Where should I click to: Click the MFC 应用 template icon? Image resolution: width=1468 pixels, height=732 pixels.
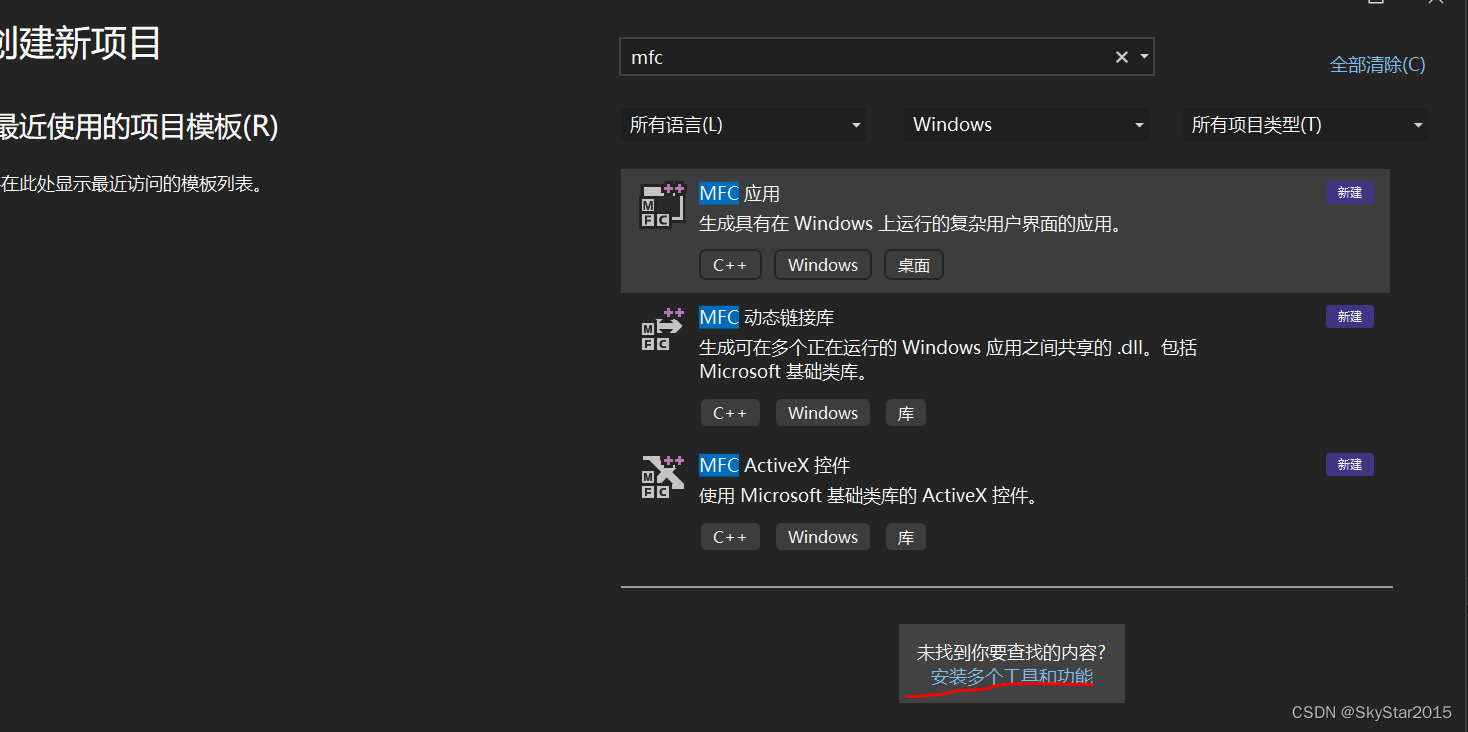click(x=663, y=205)
